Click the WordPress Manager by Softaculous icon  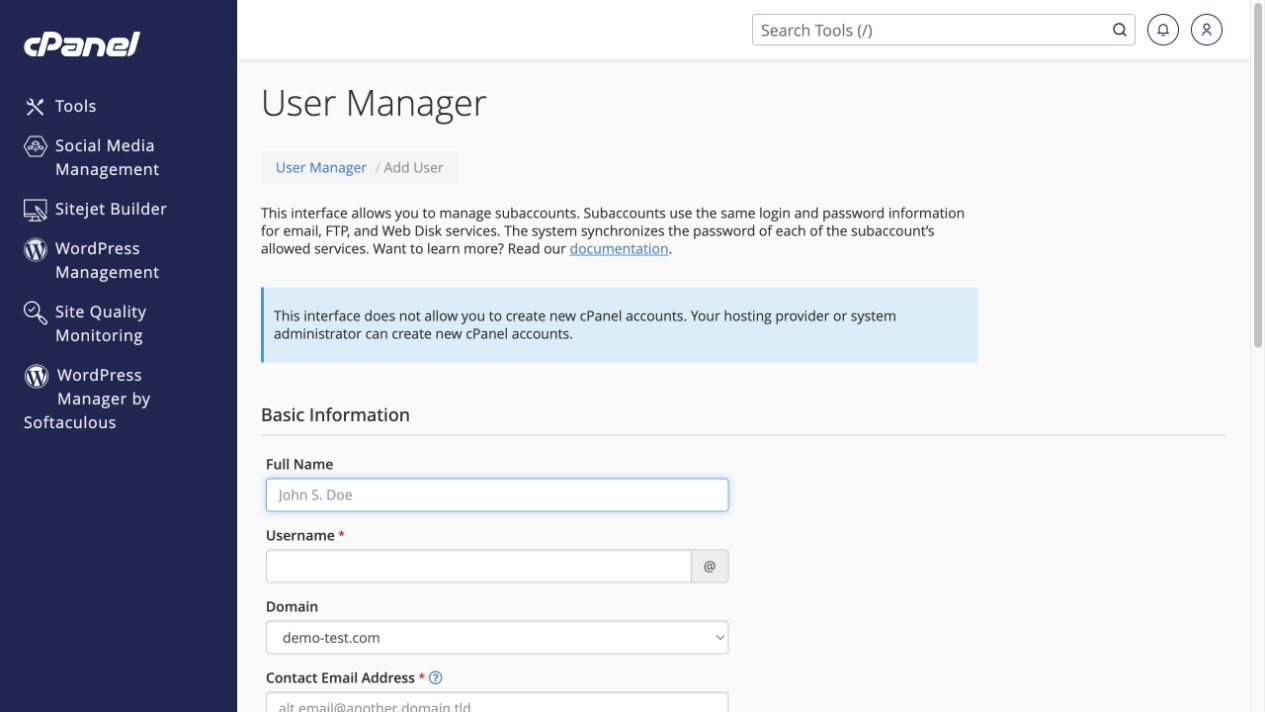[36, 376]
